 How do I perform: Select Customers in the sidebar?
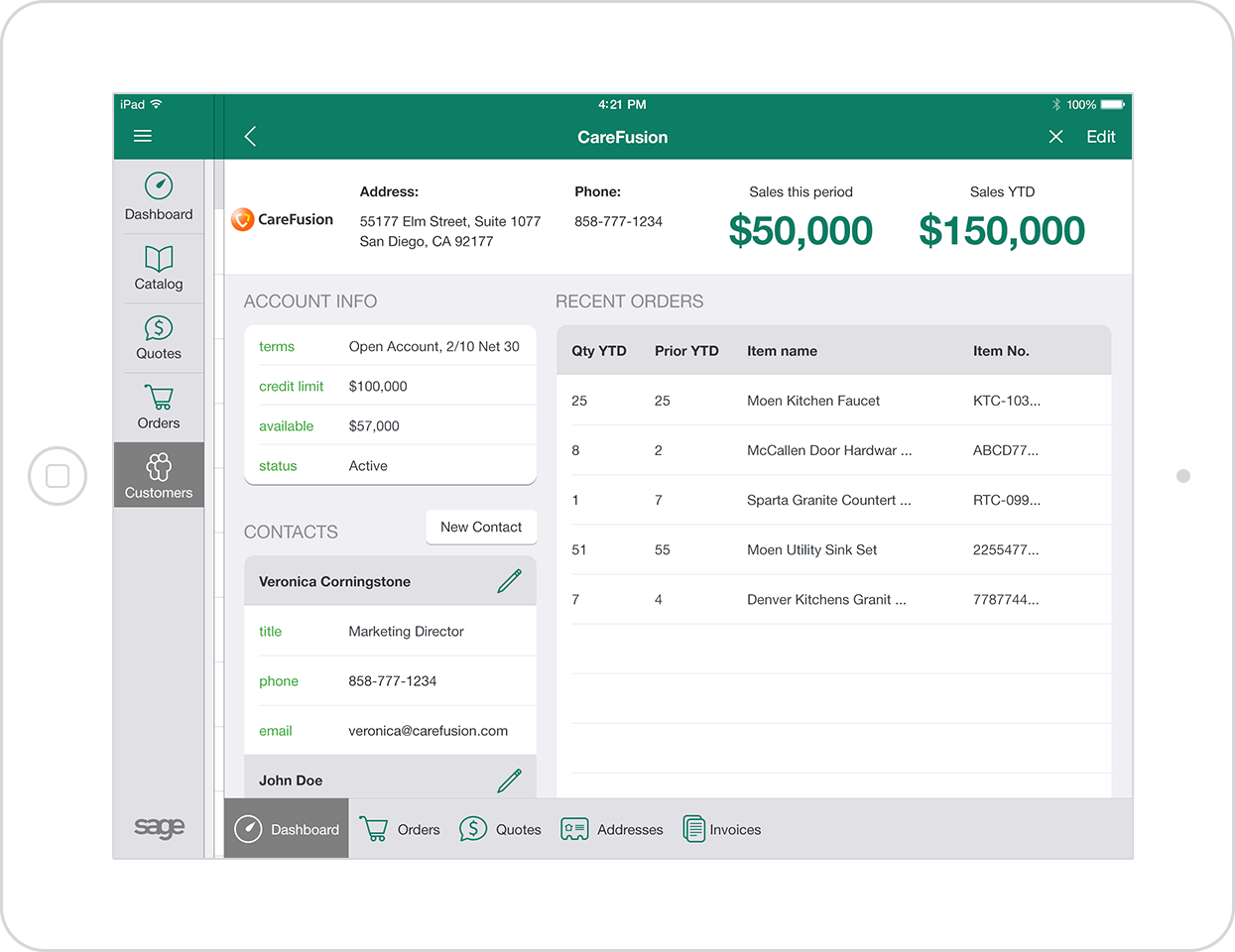point(159,475)
